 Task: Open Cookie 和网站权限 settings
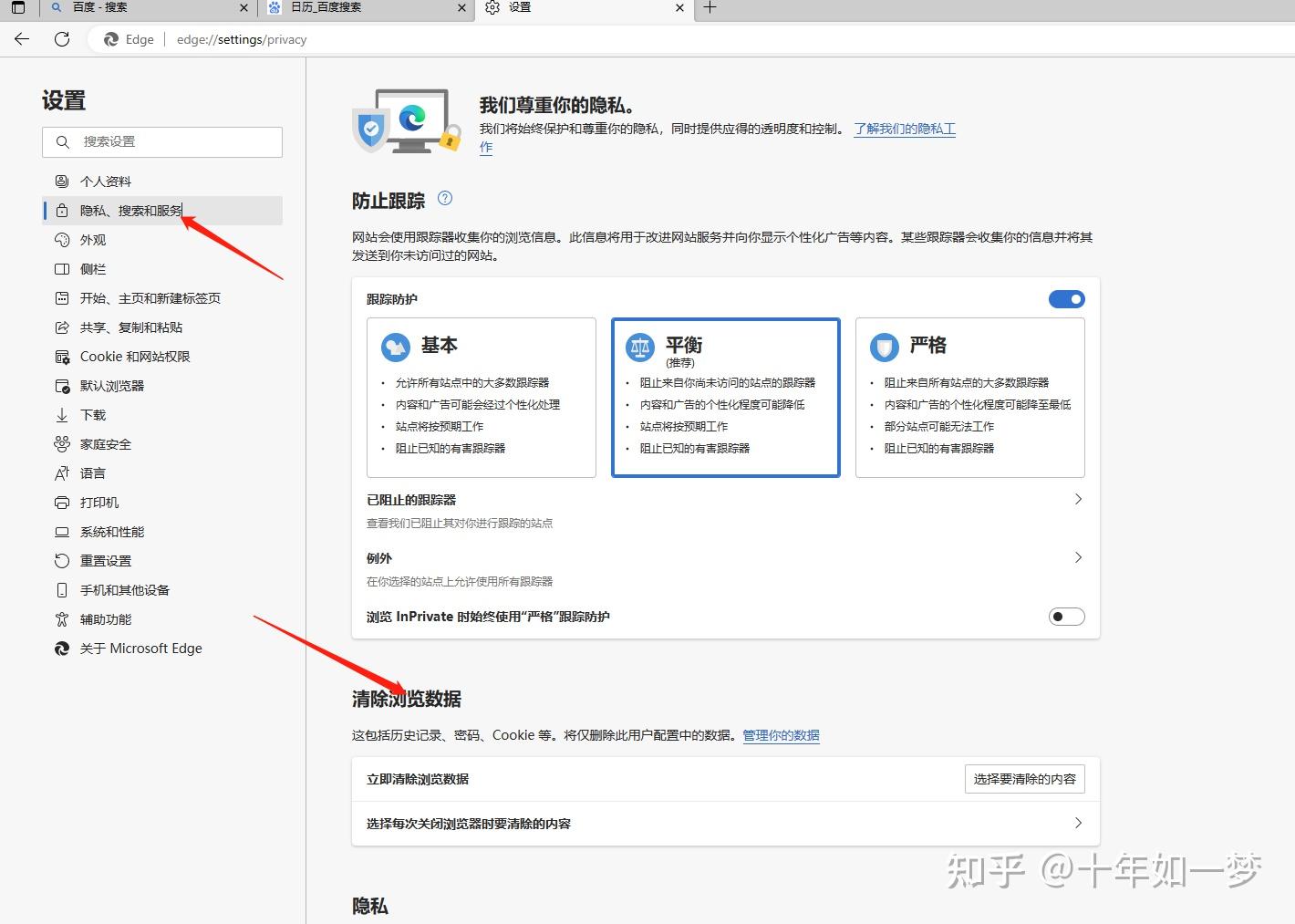coord(134,356)
